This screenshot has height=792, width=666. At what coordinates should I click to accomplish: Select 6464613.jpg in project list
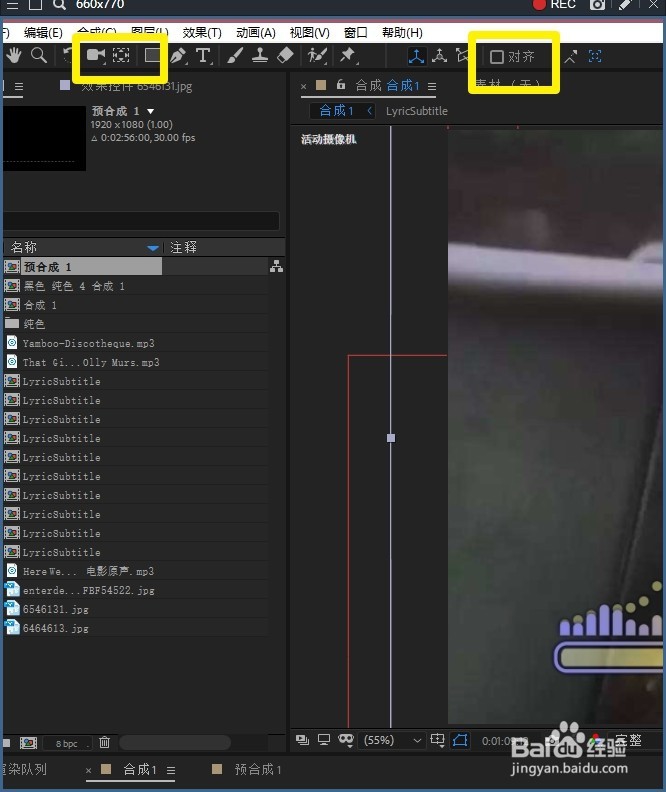(56, 628)
